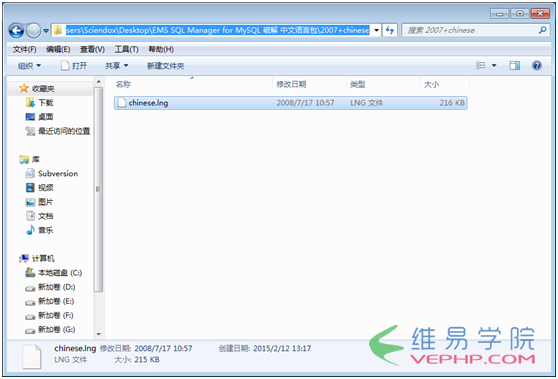Viewport: 558px width, 379px height.
Task: Click the 图片 pictures icon
Action: click(x=30, y=202)
